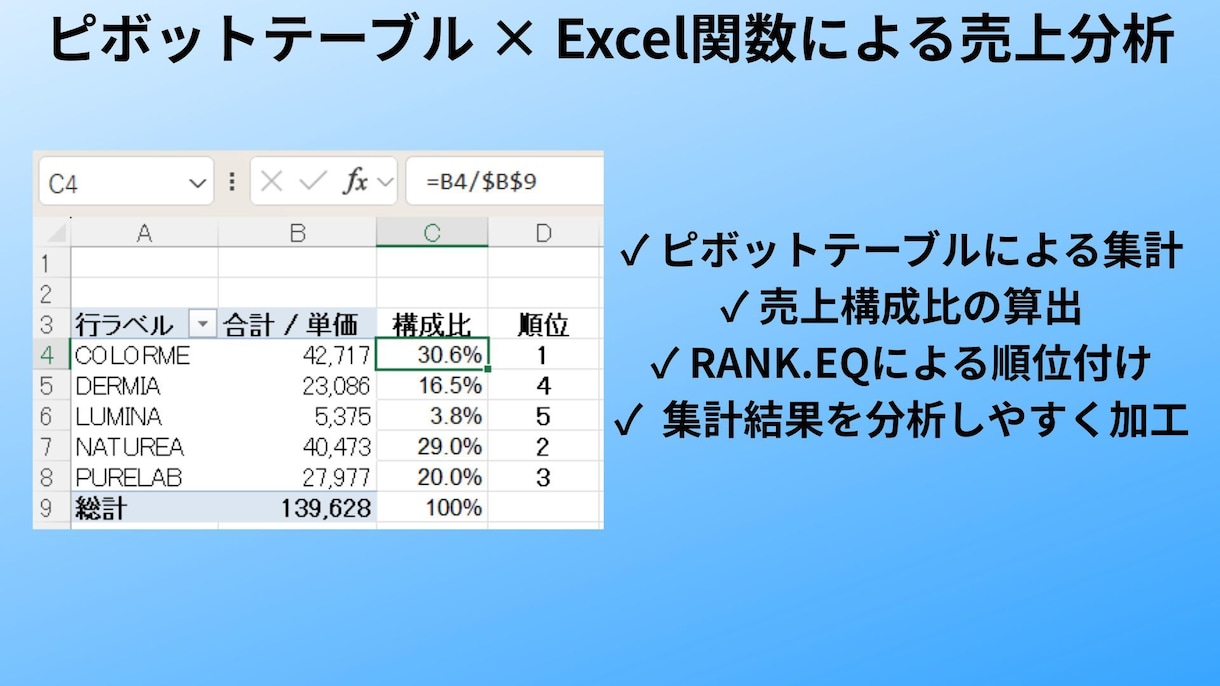Click the three-dot handle beside Name Box
The image size is (1220, 686).
[232, 182]
